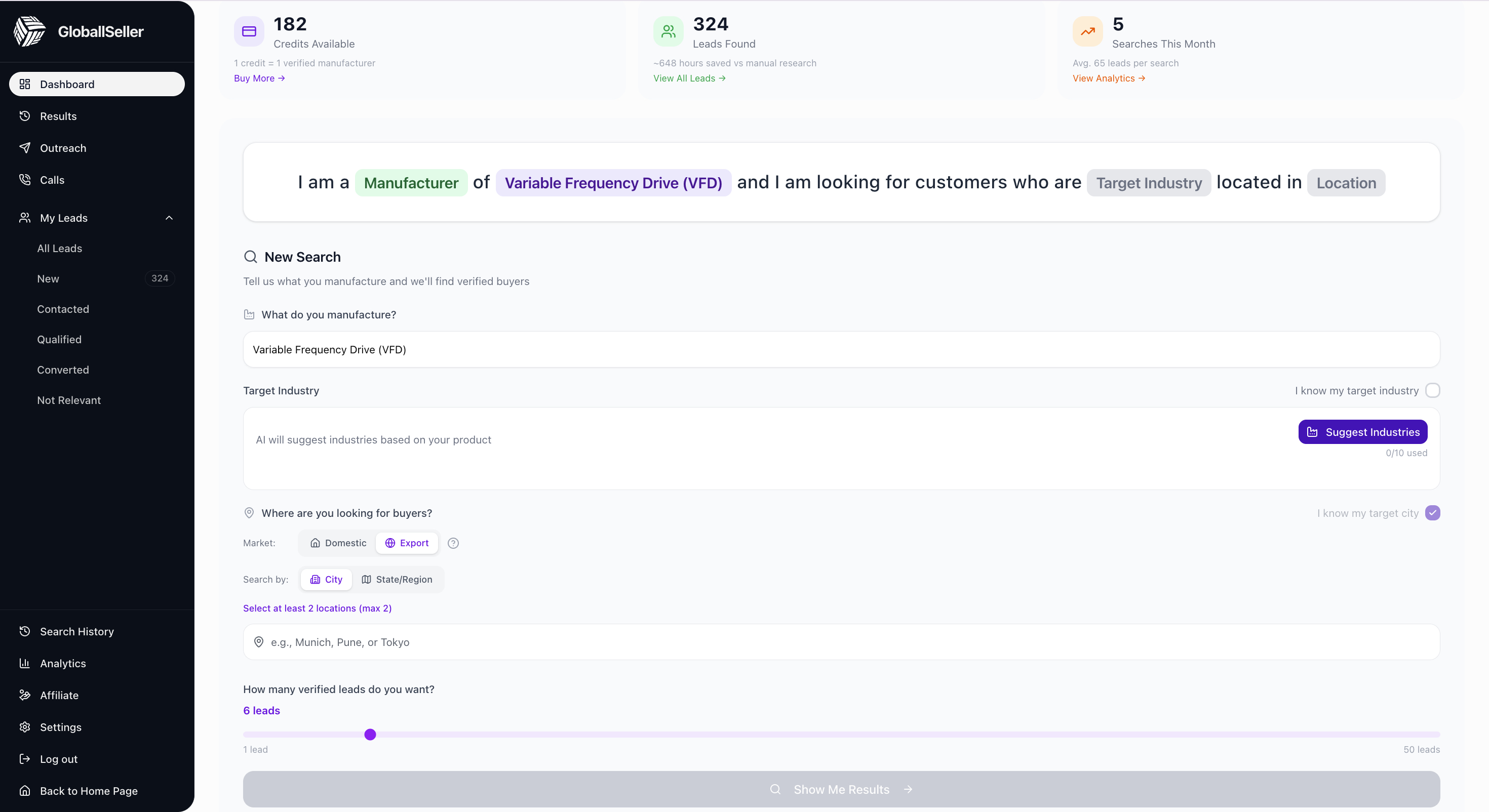
Task: Switch to searching by State/Region
Action: click(x=397, y=579)
